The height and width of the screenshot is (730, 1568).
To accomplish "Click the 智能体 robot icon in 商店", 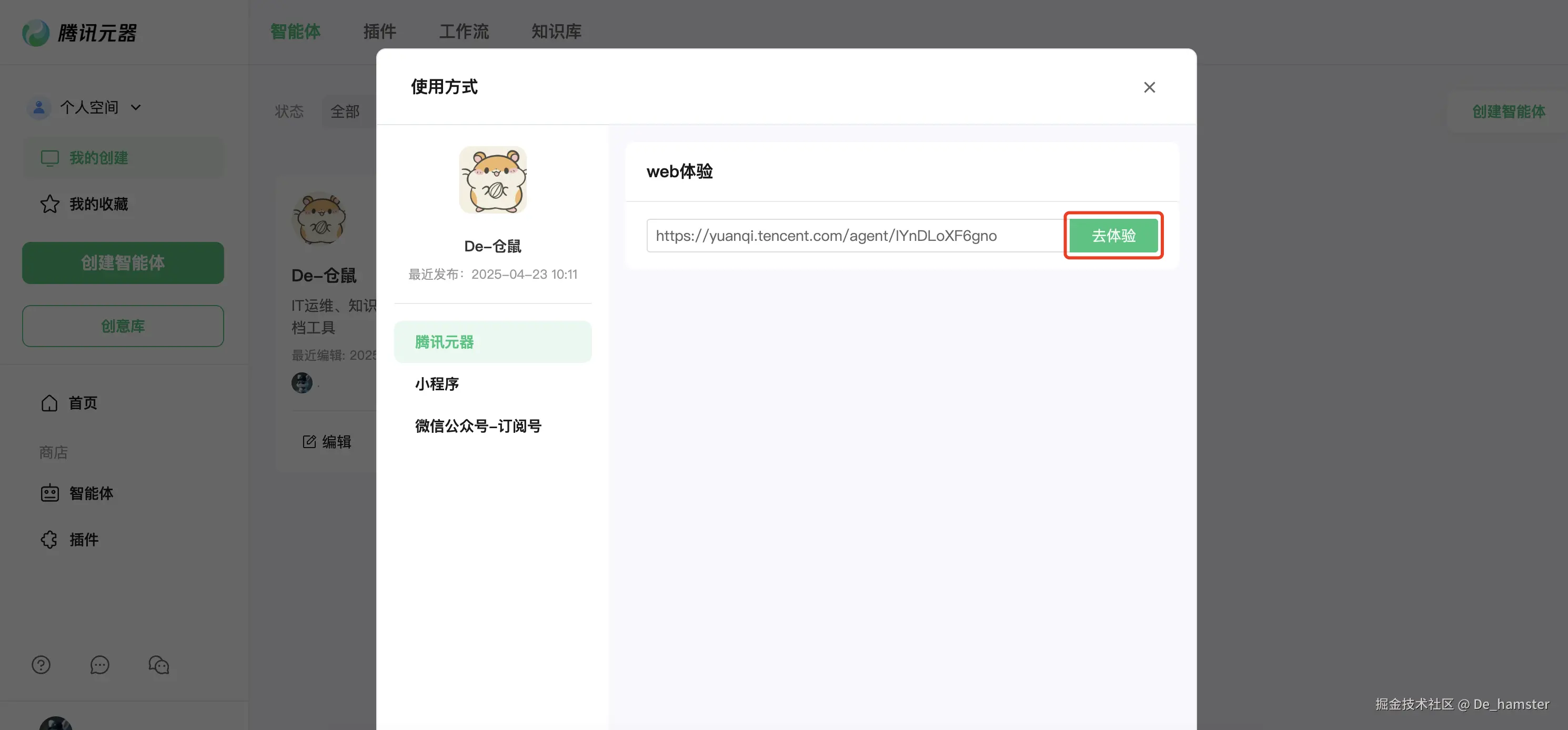I will (x=50, y=493).
